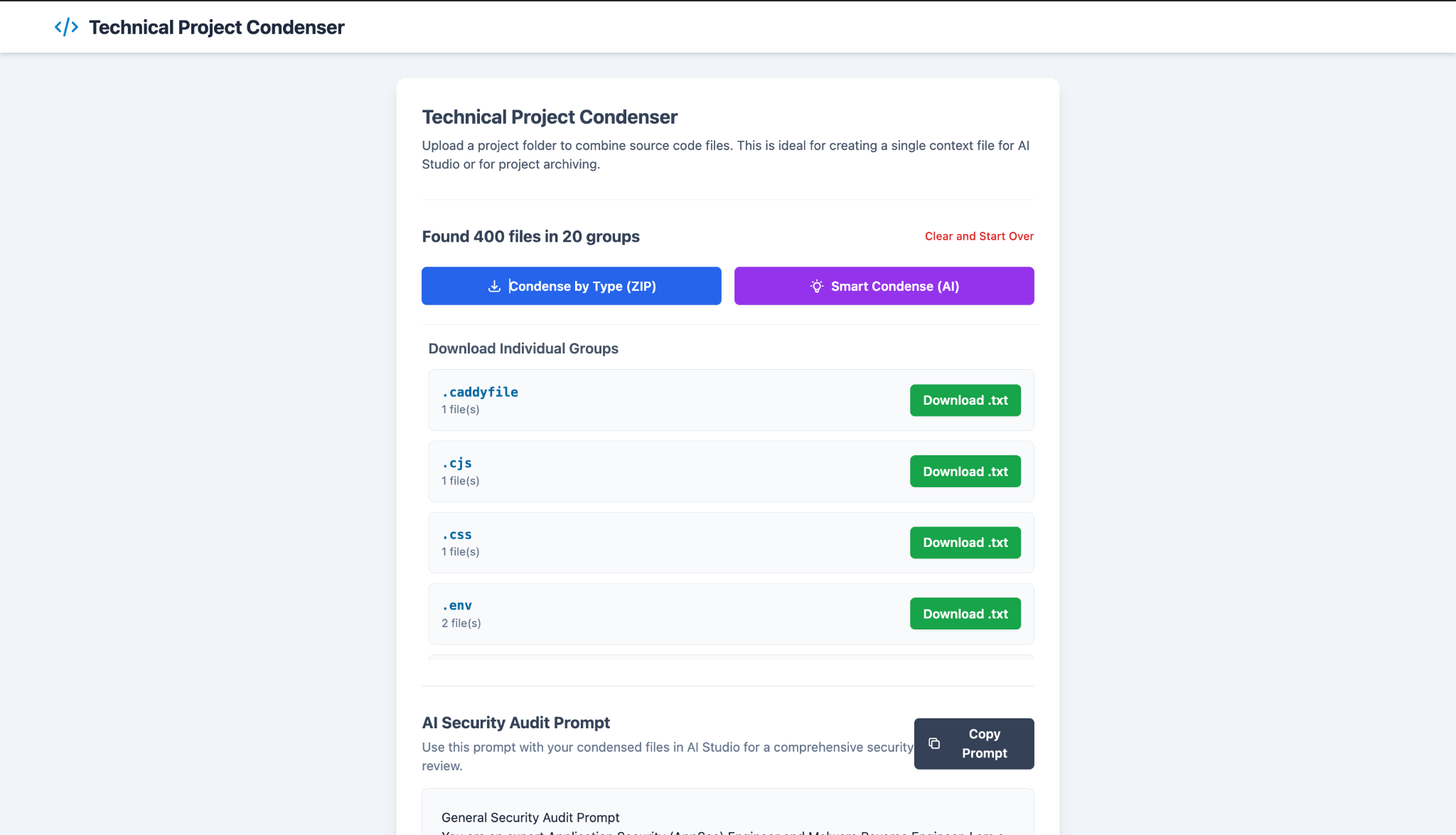Click the Copy Prompt button text
The width and height of the screenshot is (1456, 835).
click(984, 743)
